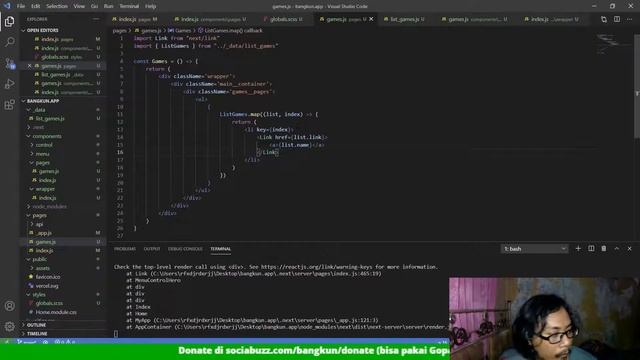
Task: Open the View menu
Action: click(79, 6)
